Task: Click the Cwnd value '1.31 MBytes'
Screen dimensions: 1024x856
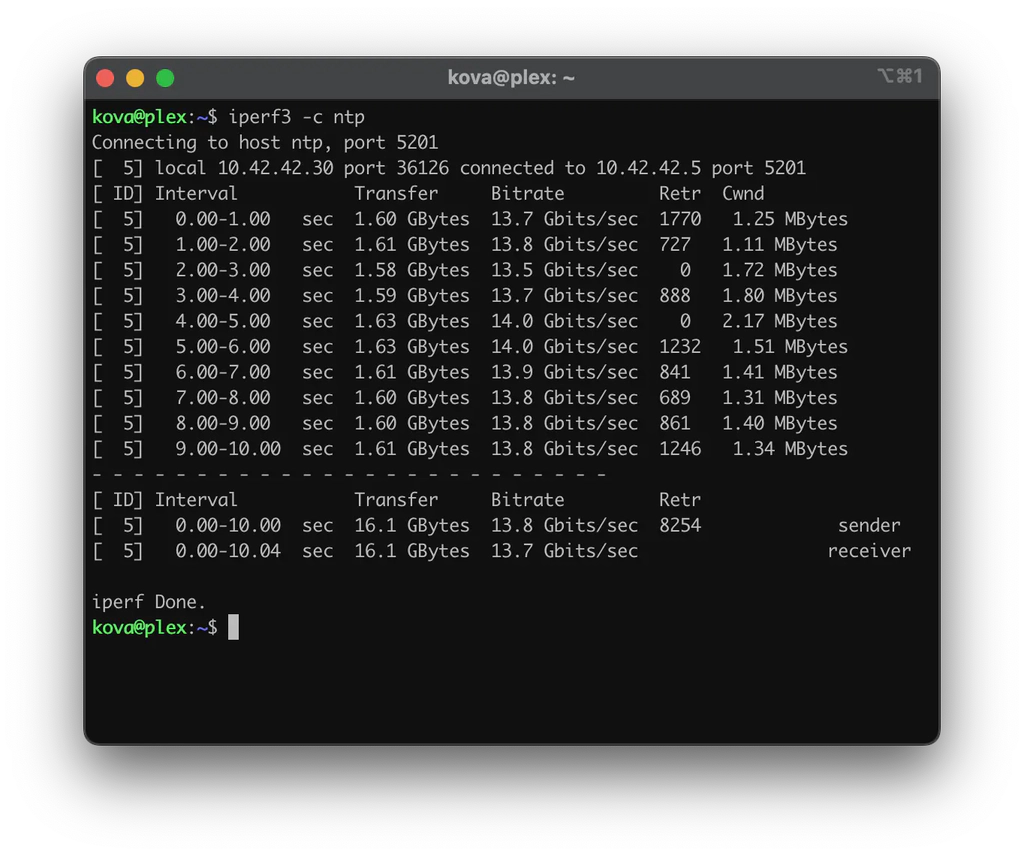Action: 780,398
